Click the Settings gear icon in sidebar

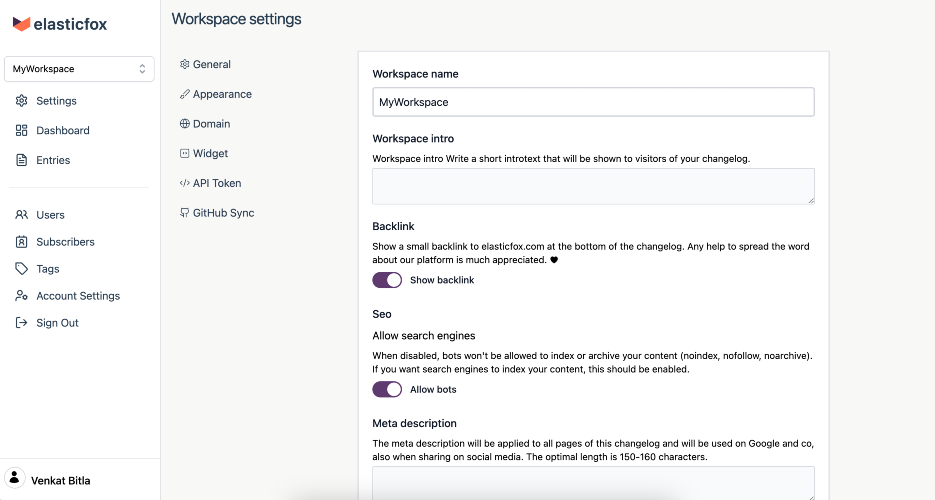21,101
